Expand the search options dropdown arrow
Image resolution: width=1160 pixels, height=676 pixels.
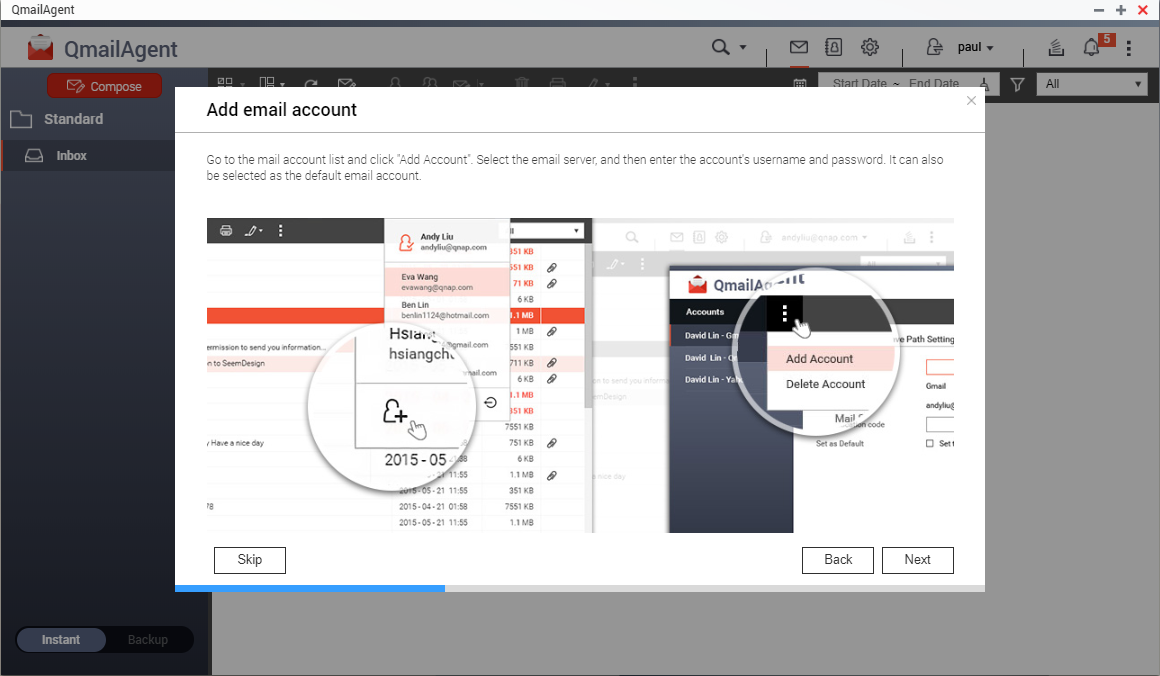(x=743, y=48)
